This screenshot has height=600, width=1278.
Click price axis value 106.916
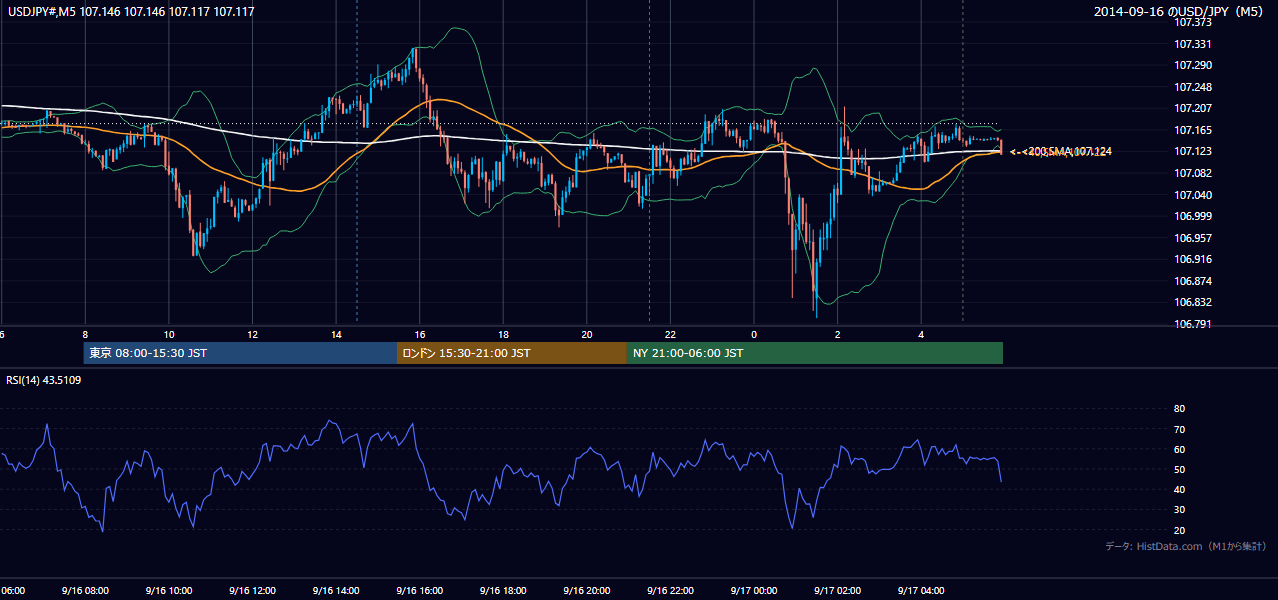(x=1193, y=259)
